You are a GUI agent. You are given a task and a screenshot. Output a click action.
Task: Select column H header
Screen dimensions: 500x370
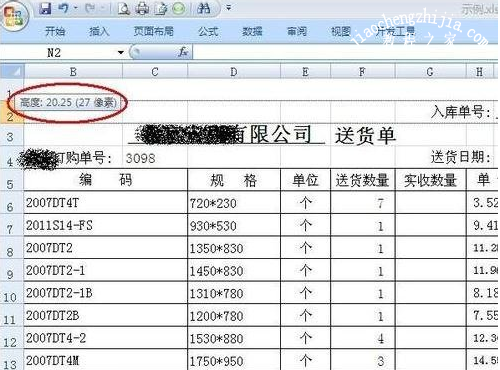[x=479, y=72]
